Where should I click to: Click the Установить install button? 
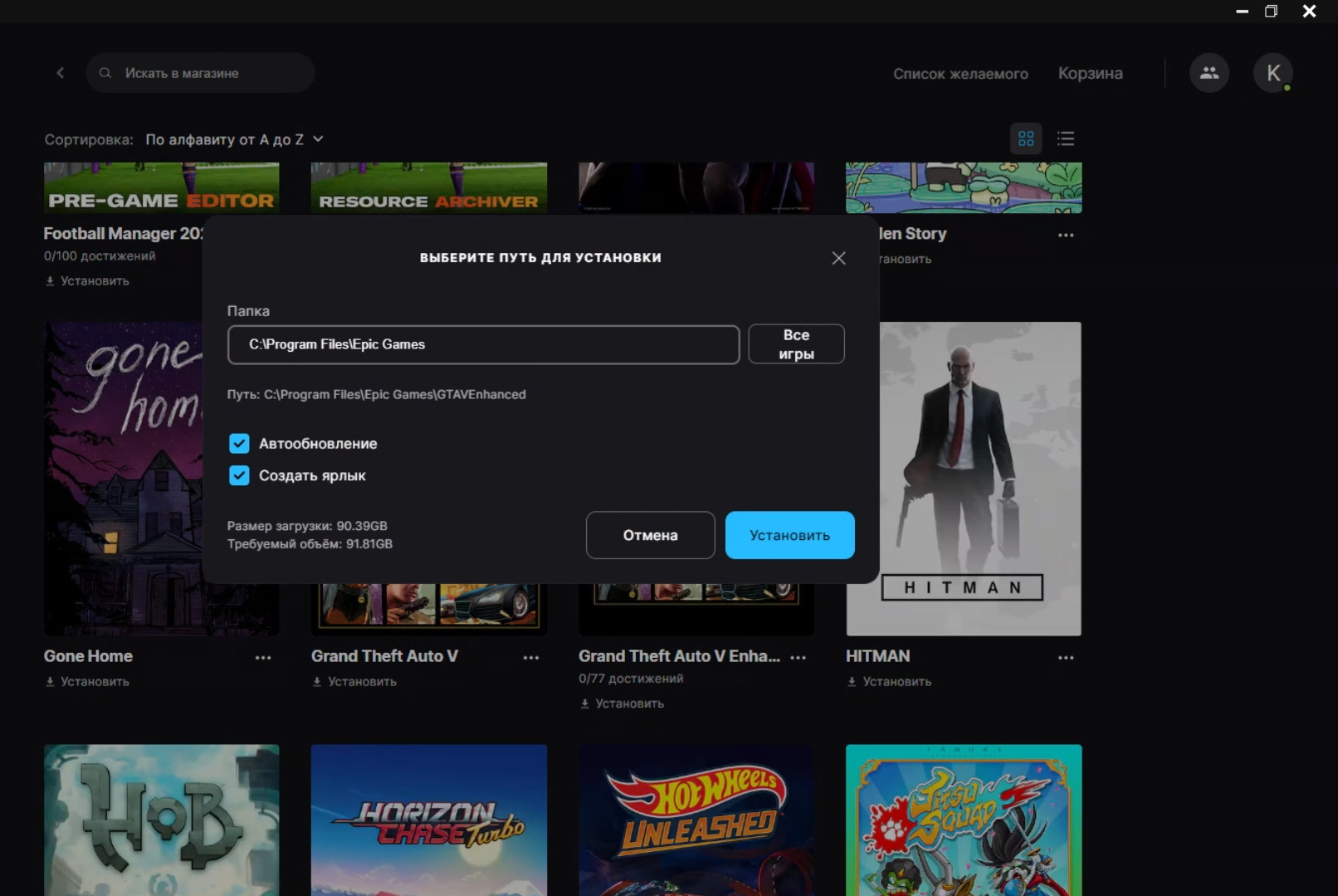pyautogui.click(x=789, y=535)
